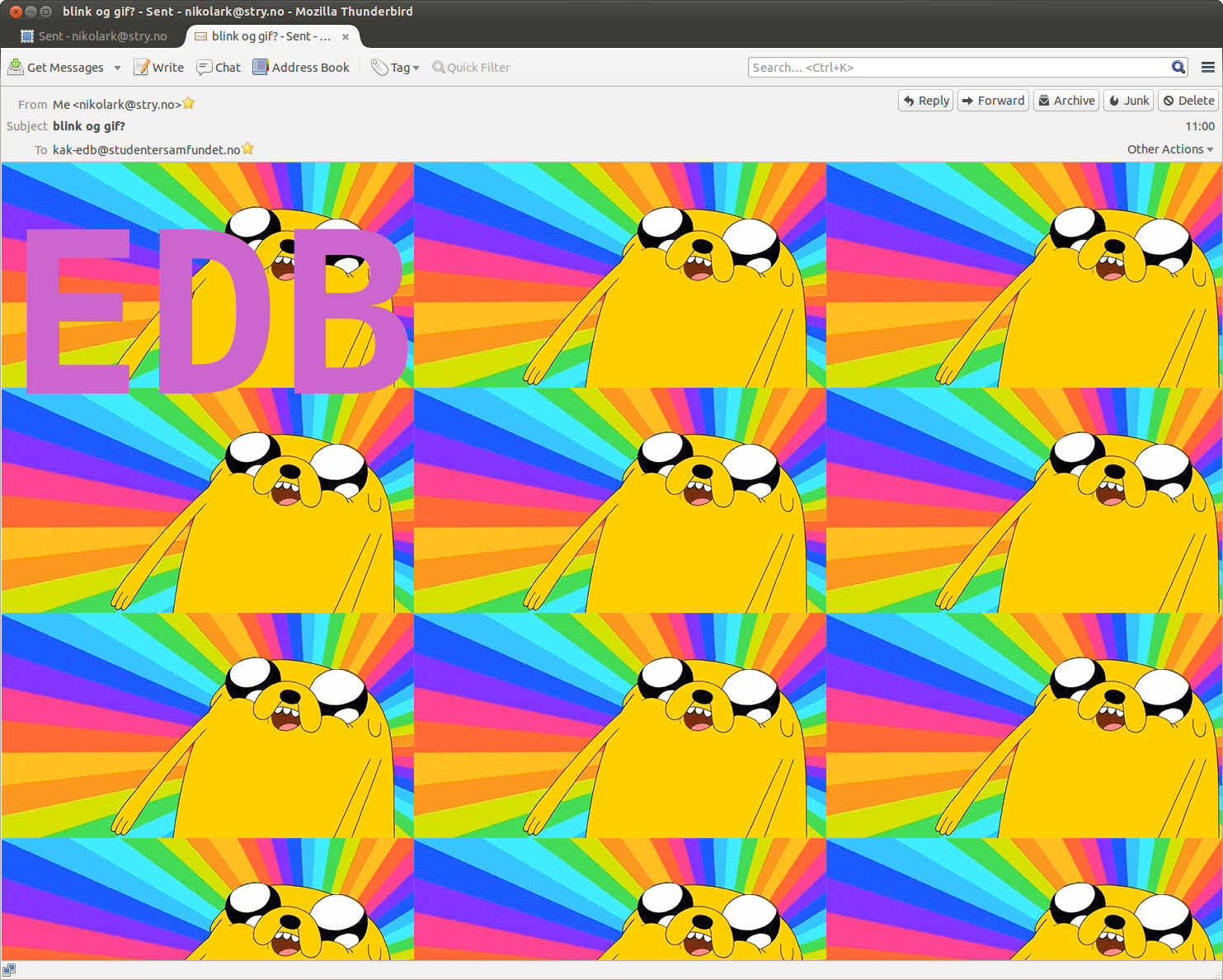Click the magnifier icon in the search box
The height and width of the screenshot is (980, 1223).
(1178, 68)
